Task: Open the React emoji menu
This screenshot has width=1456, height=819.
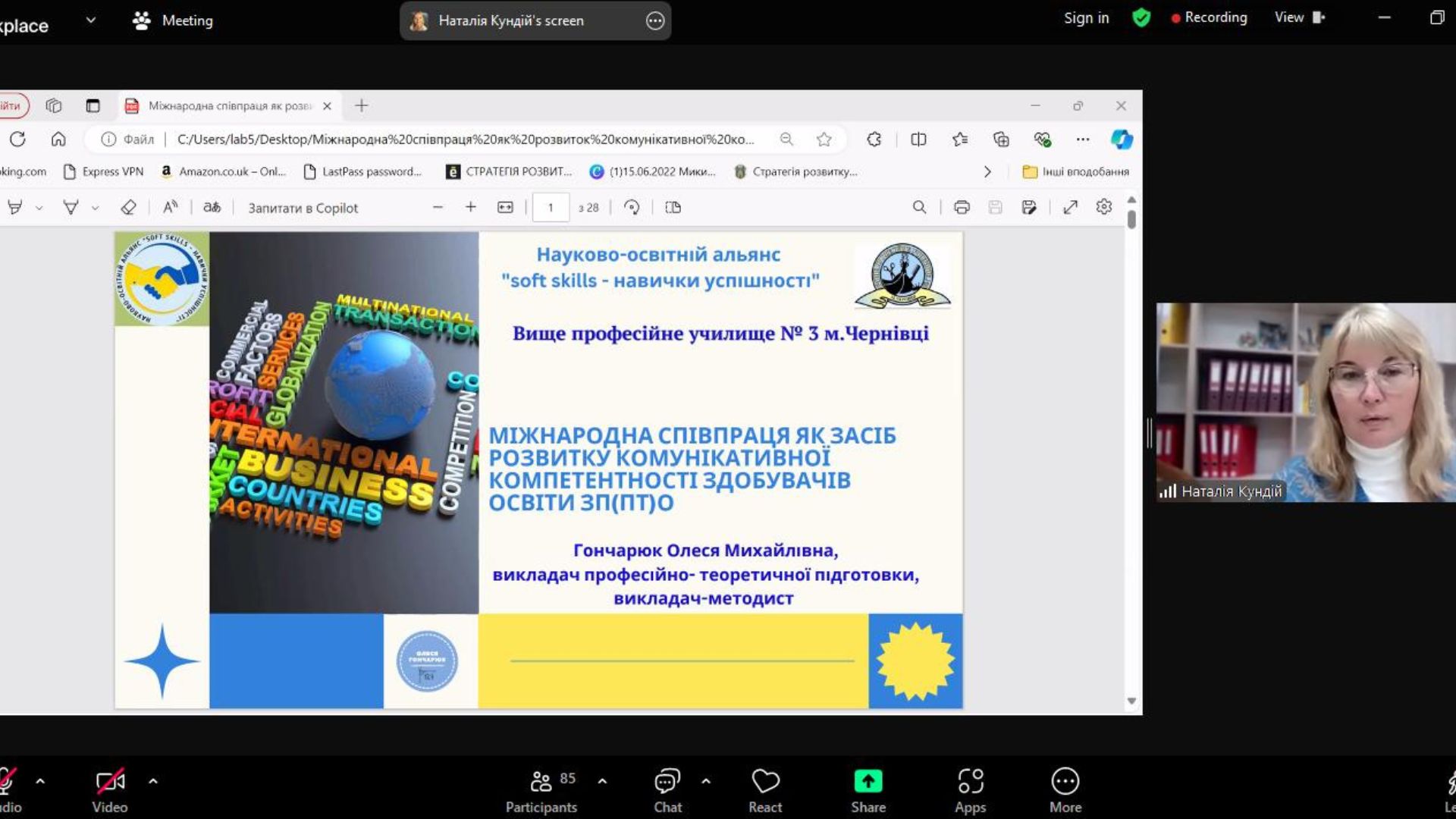Action: (x=765, y=790)
